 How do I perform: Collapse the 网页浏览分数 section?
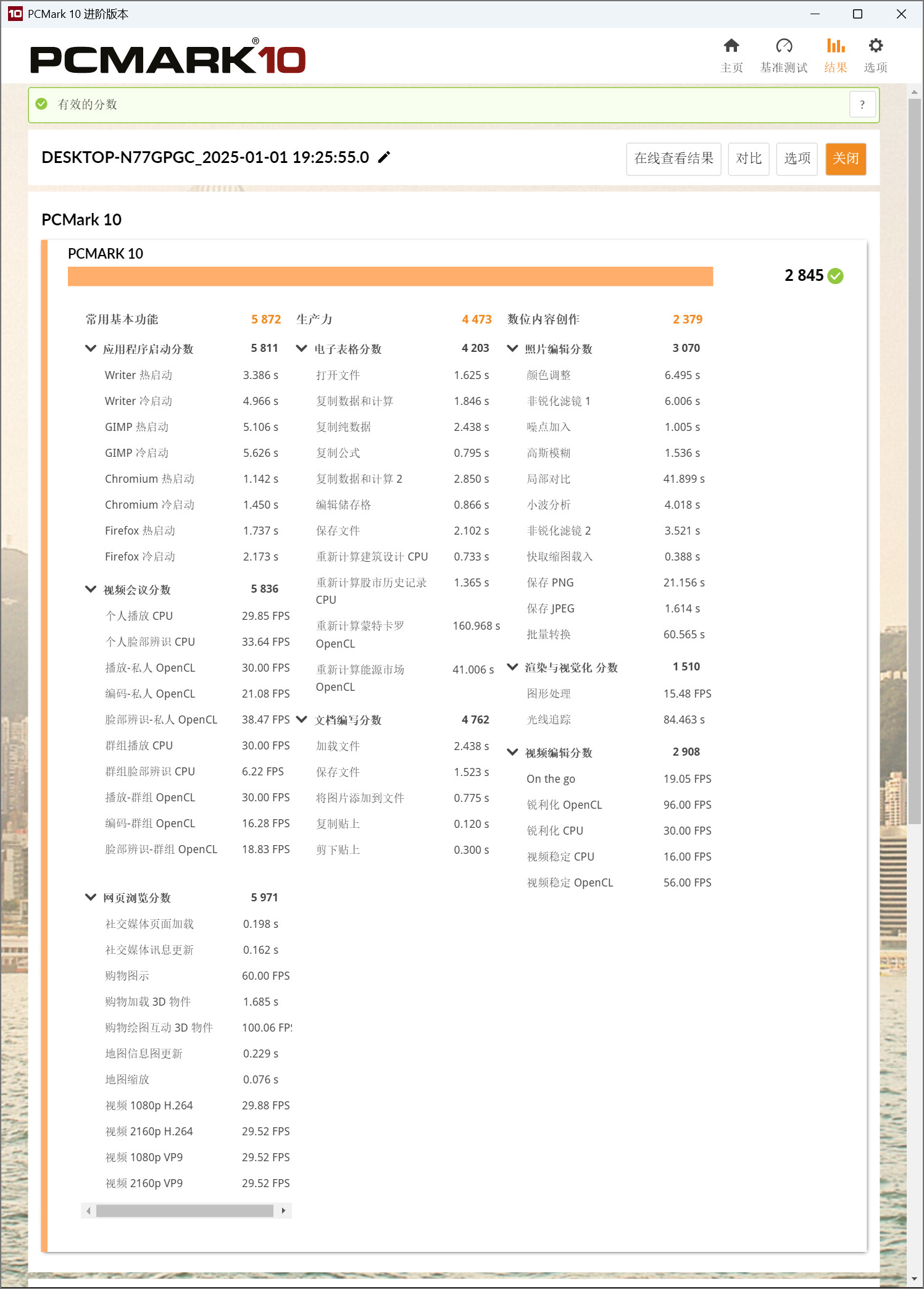pyautogui.click(x=91, y=898)
